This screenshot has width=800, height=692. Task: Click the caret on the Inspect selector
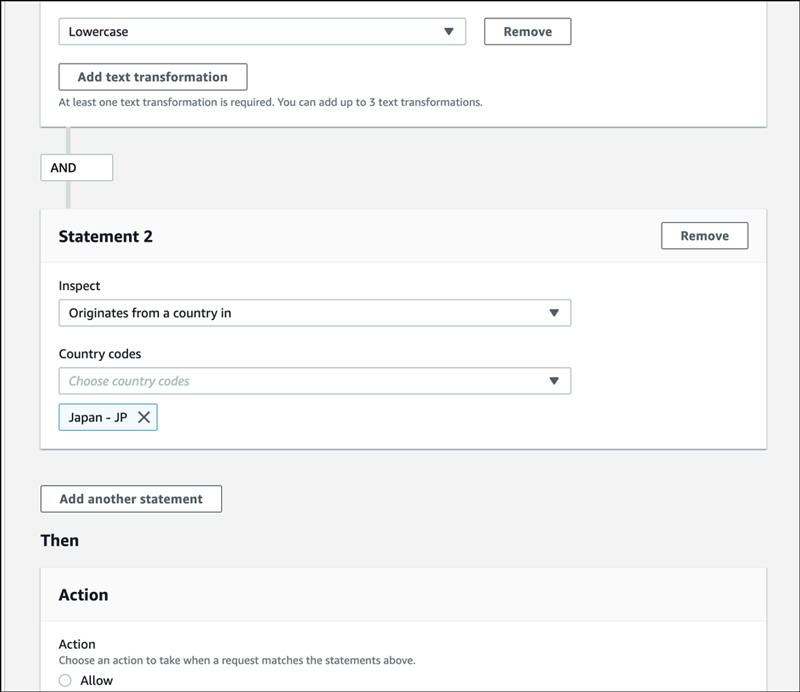coord(554,313)
